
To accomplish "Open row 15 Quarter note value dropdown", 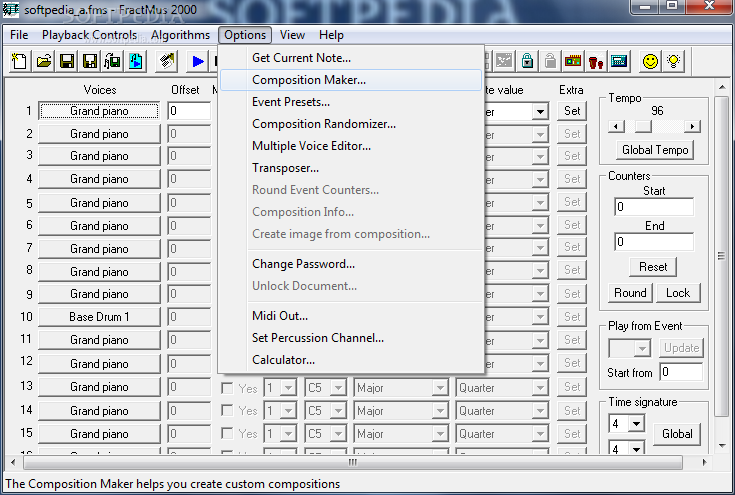I will click(x=502, y=434).
